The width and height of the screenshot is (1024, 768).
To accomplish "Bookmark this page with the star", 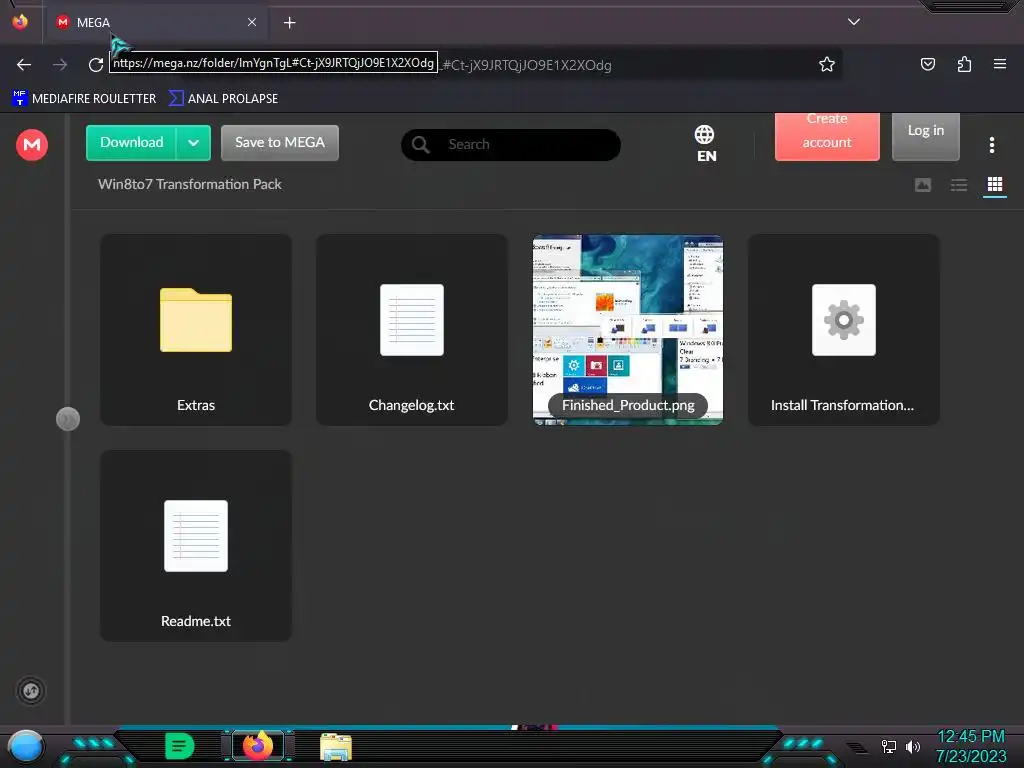I will (x=827, y=64).
